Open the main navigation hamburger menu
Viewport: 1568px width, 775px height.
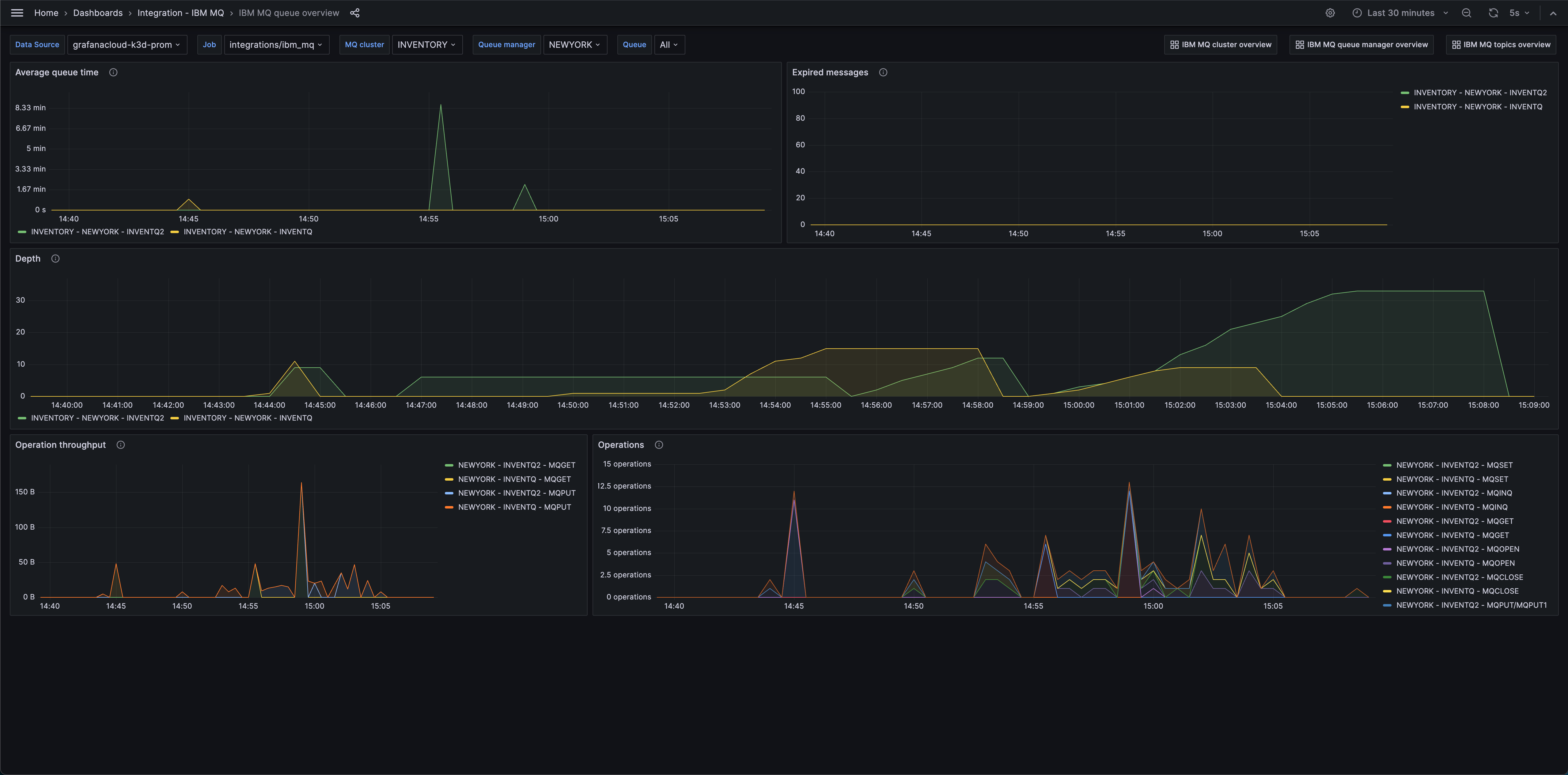click(17, 13)
